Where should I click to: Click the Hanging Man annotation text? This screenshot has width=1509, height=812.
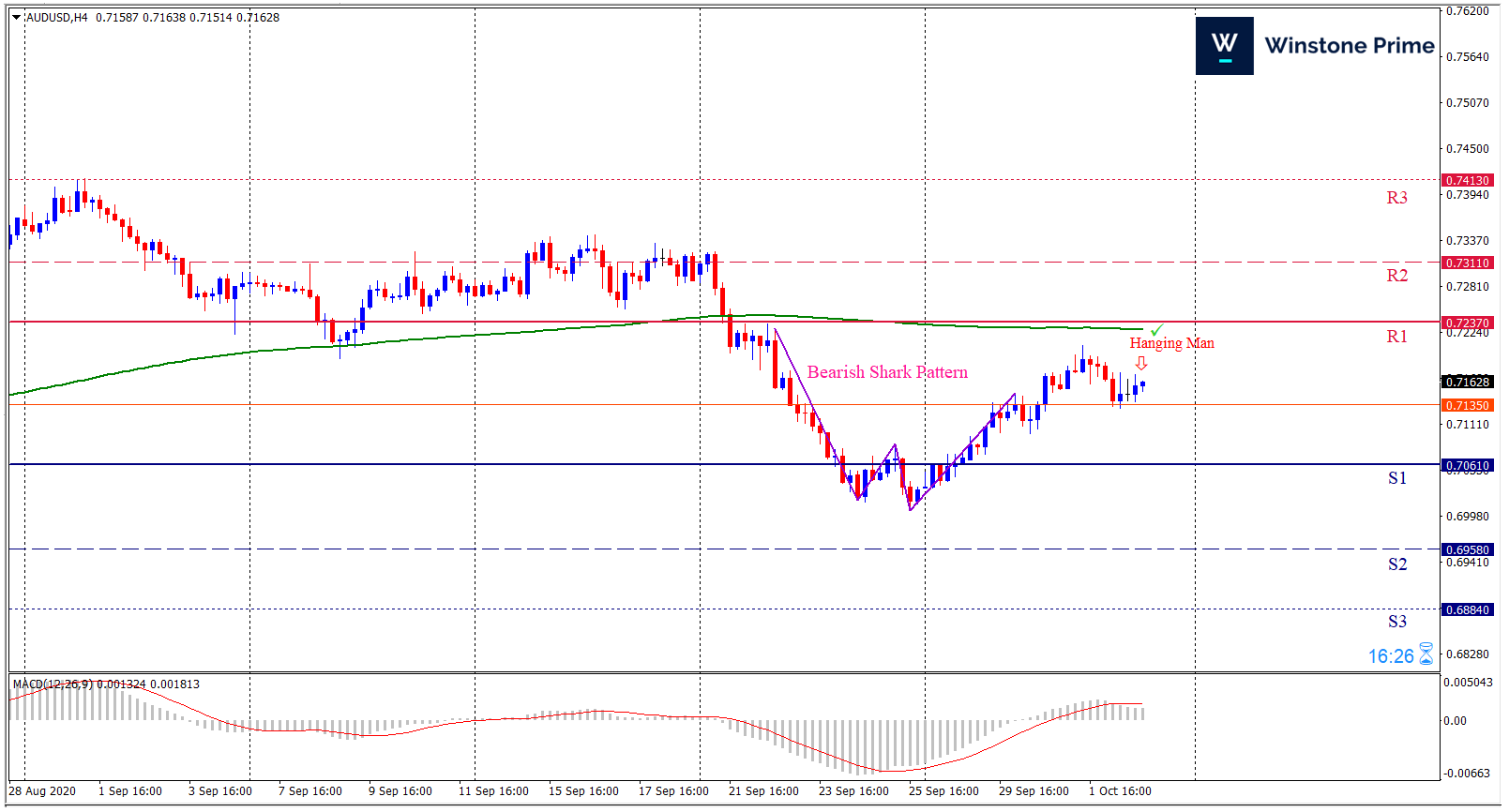point(1171,343)
